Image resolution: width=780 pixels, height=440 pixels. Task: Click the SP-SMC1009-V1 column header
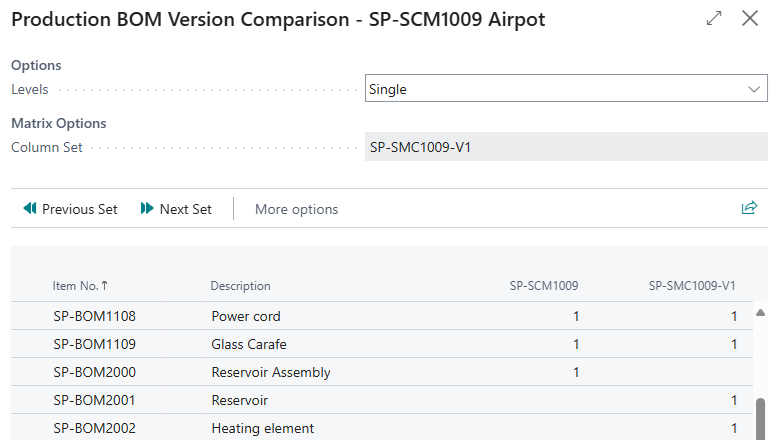692,286
